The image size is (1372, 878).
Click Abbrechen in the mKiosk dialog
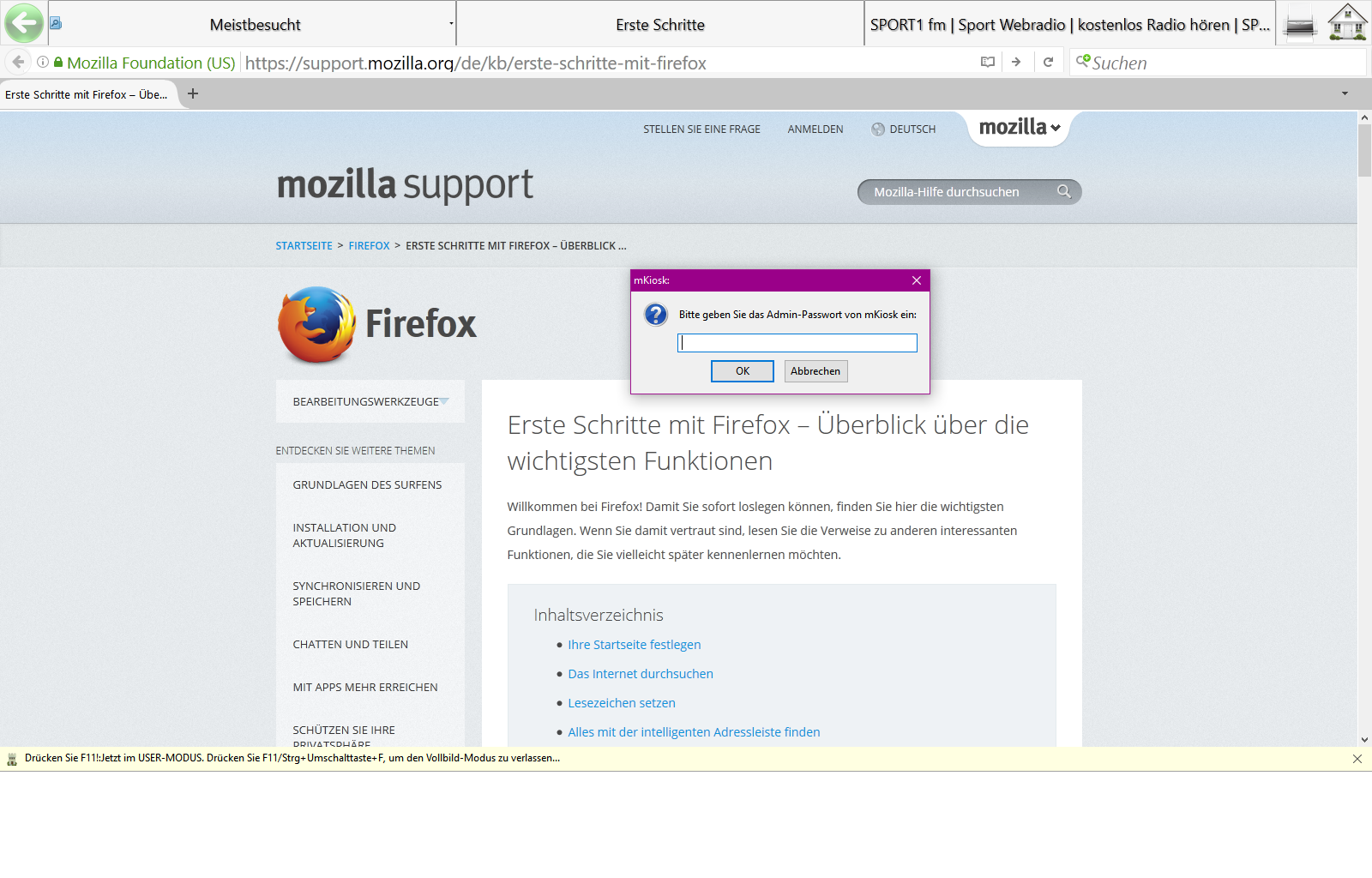(815, 371)
